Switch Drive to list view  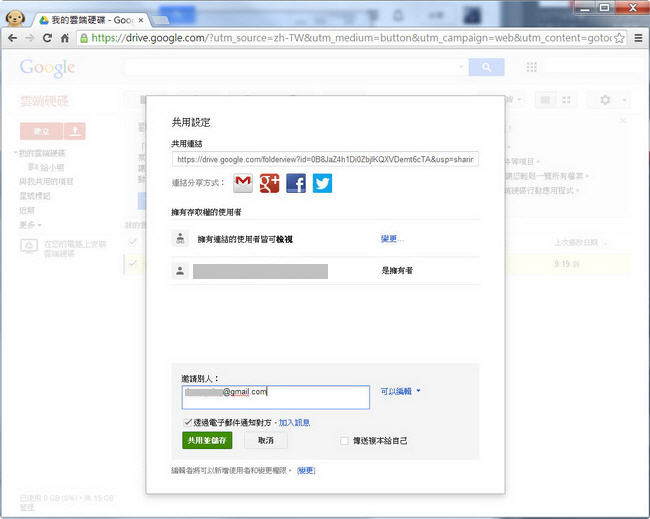pyautogui.click(x=546, y=100)
